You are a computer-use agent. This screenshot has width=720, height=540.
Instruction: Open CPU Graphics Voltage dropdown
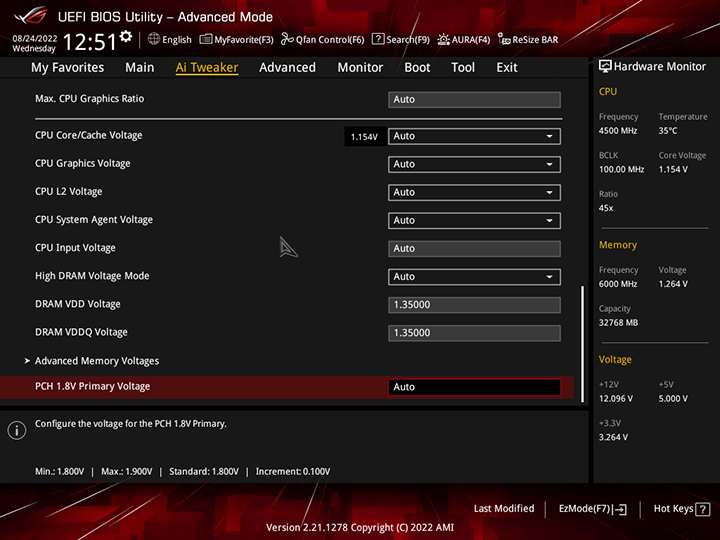tap(474, 164)
